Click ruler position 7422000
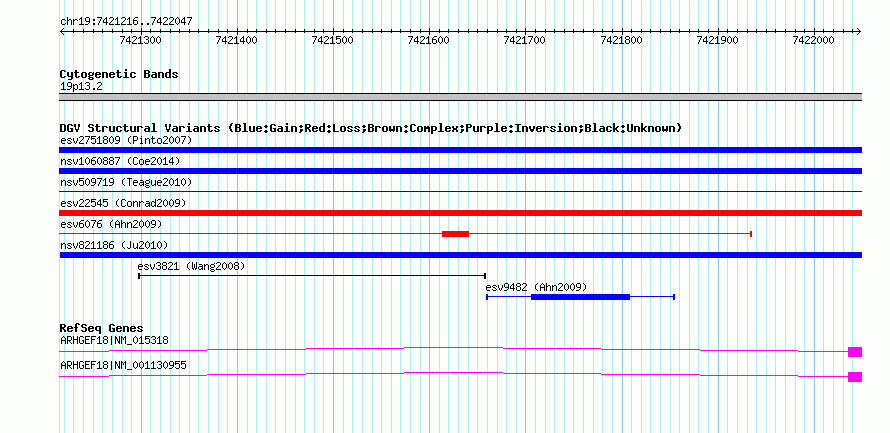Image resolution: width=890 pixels, height=433 pixels. (x=813, y=40)
